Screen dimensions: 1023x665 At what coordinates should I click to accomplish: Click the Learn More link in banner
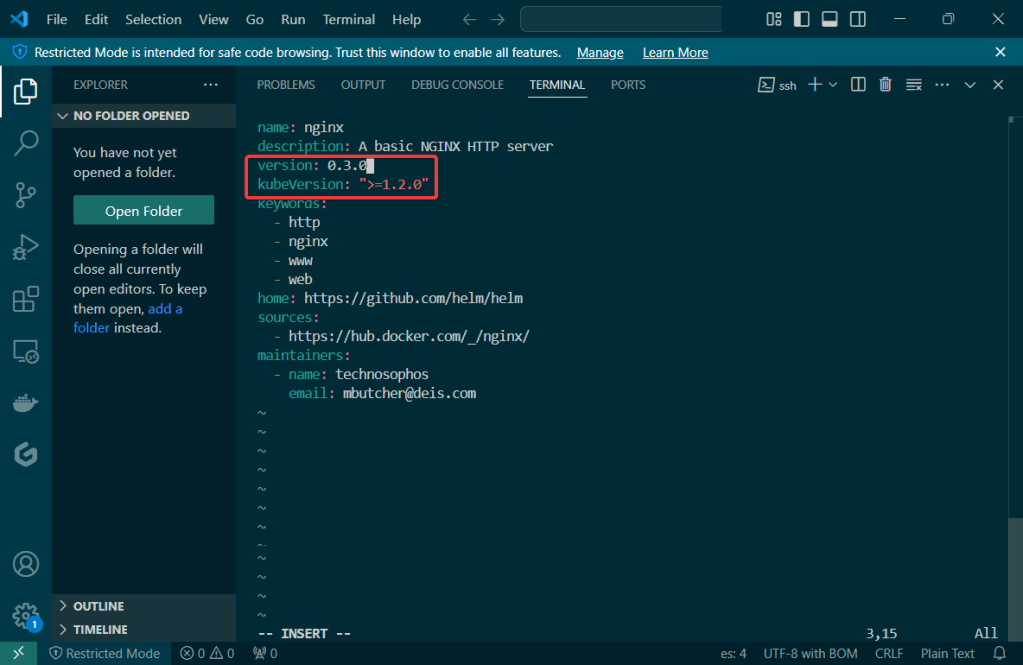click(675, 52)
